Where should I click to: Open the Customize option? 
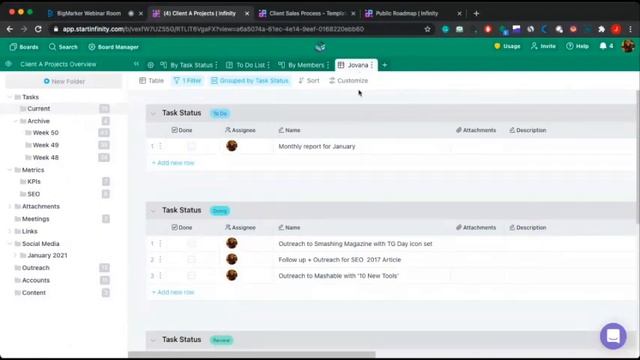tap(349, 80)
